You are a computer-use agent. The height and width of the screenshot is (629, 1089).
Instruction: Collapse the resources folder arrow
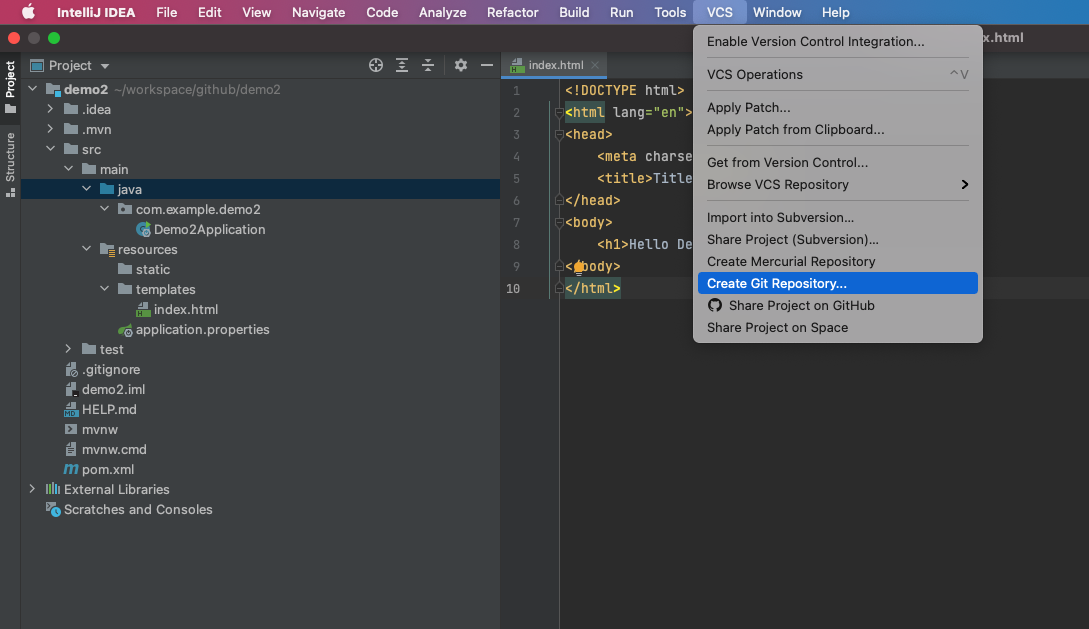(86, 249)
